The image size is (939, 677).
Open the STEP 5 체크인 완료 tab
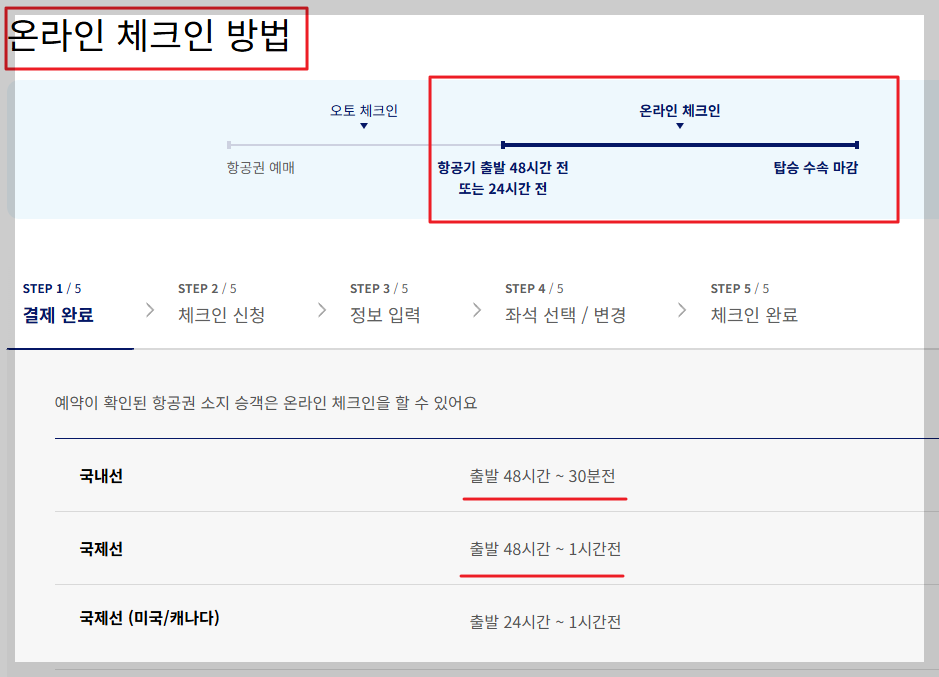pyautogui.click(x=754, y=303)
